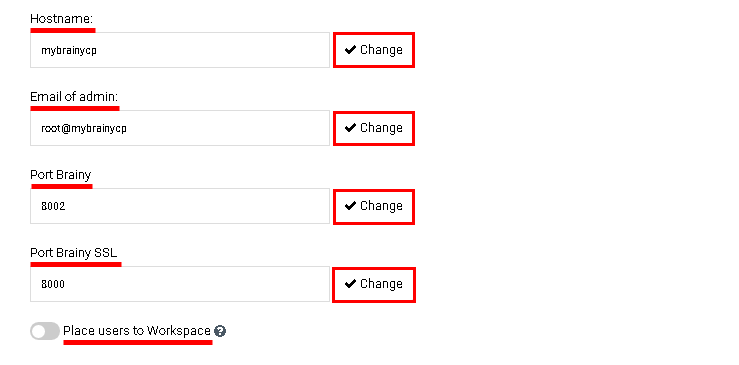The height and width of the screenshot is (365, 739).
Task: Place cursor in the root@mybrainycp text
Action: [84, 128]
